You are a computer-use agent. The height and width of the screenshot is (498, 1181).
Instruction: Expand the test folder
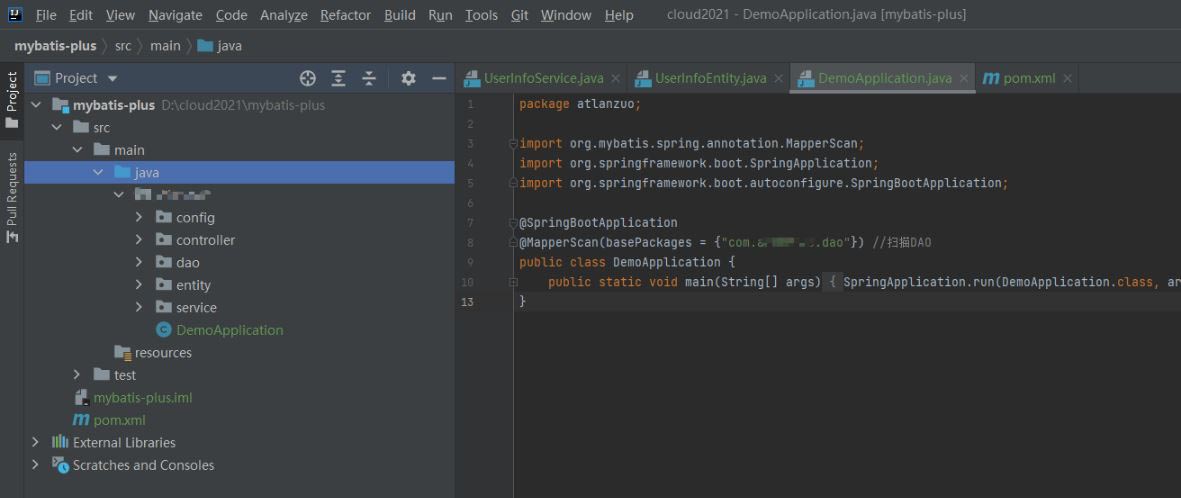pyautogui.click(x=77, y=375)
